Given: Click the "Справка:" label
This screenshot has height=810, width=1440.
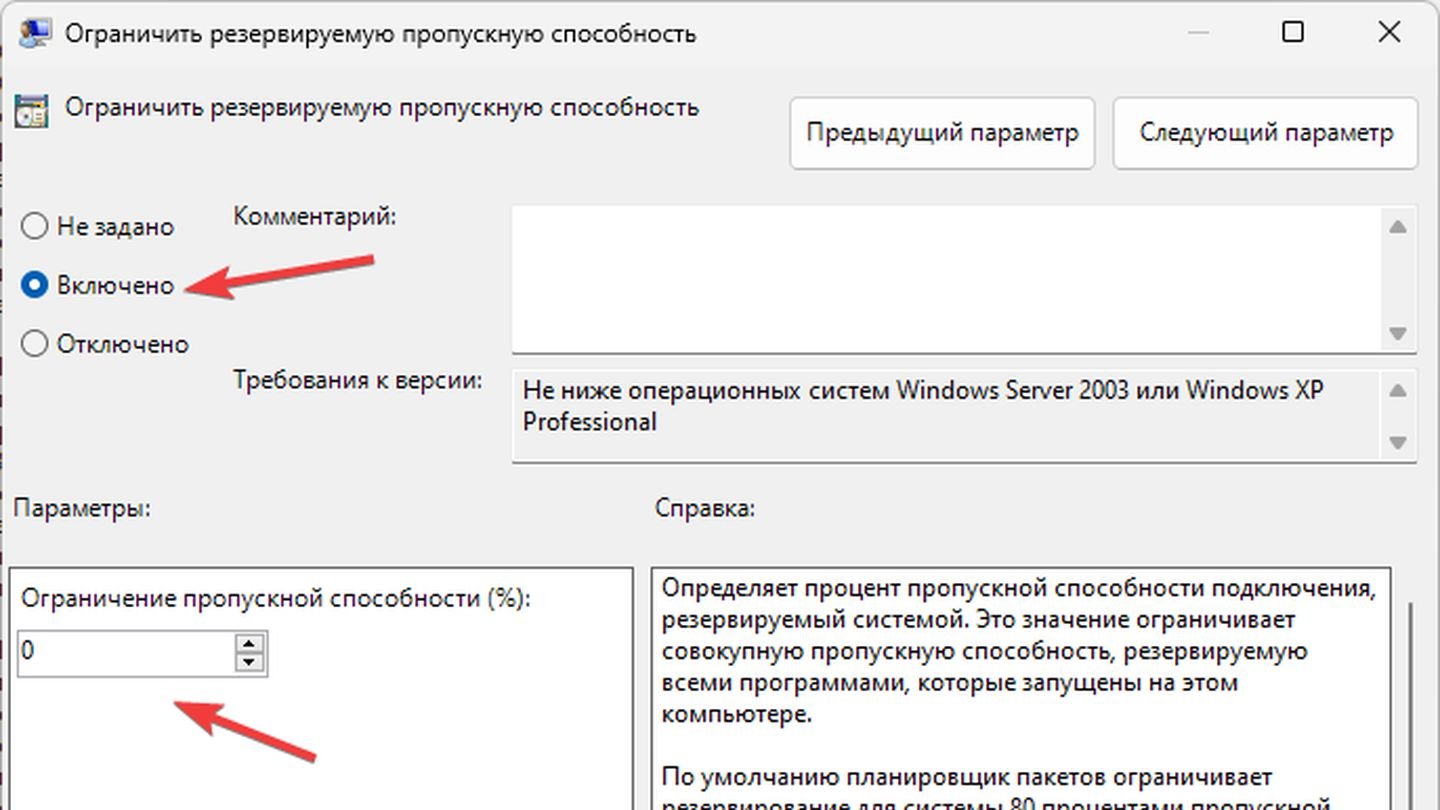Looking at the screenshot, I should click(705, 508).
